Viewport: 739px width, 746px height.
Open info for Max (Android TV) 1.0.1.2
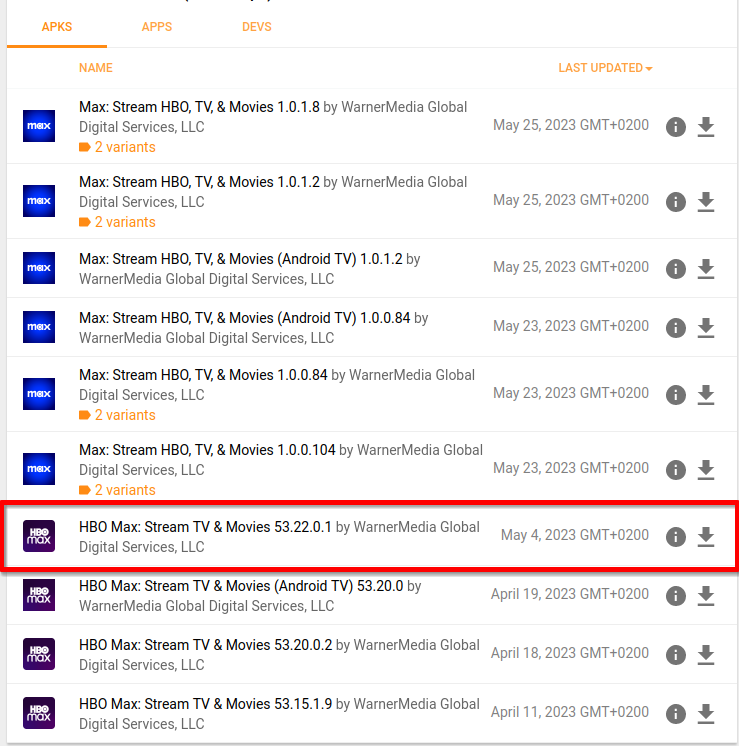click(x=676, y=269)
